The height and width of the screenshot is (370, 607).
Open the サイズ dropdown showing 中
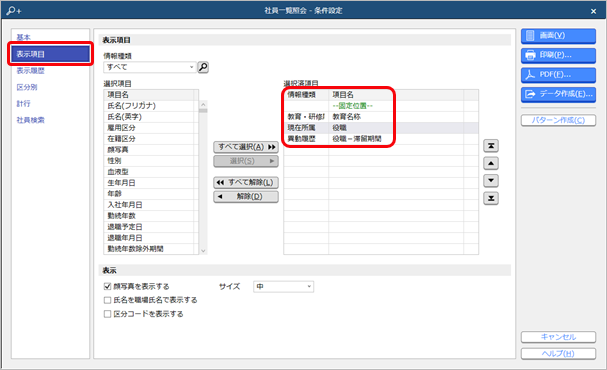point(283,286)
